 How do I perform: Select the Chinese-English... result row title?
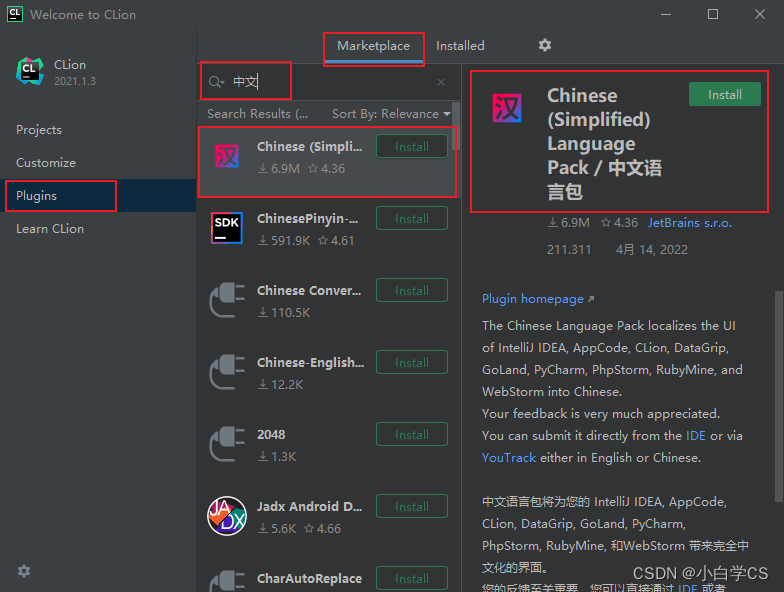(x=310, y=363)
